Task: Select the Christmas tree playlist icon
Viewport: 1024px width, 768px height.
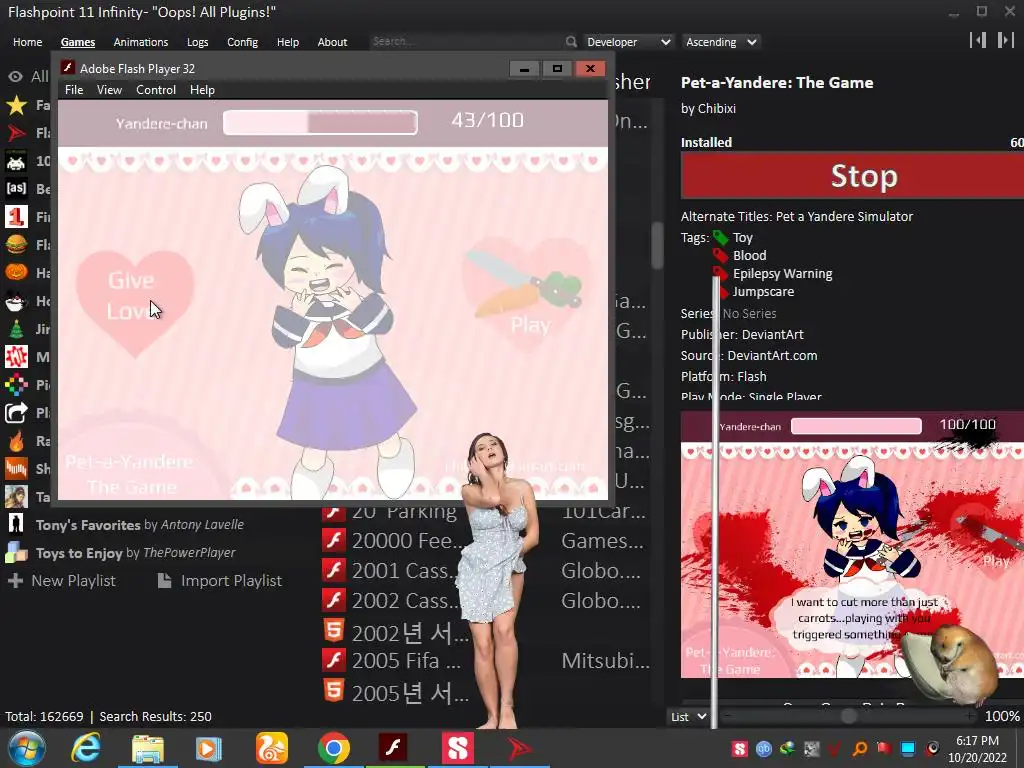Action: (x=16, y=328)
